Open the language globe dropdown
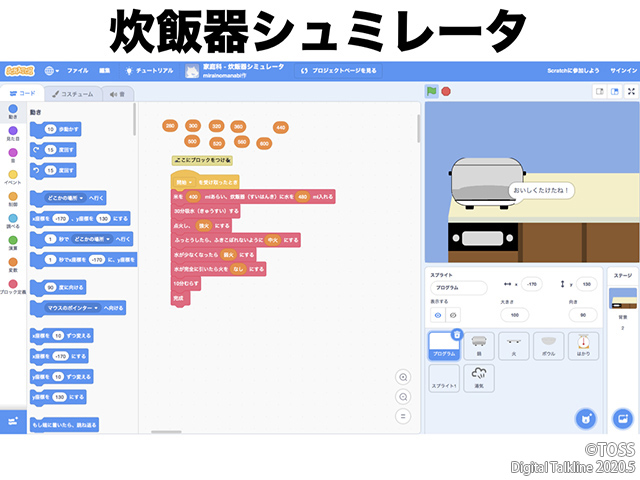Image resolution: width=640 pixels, height=480 pixels. [51, 71]
